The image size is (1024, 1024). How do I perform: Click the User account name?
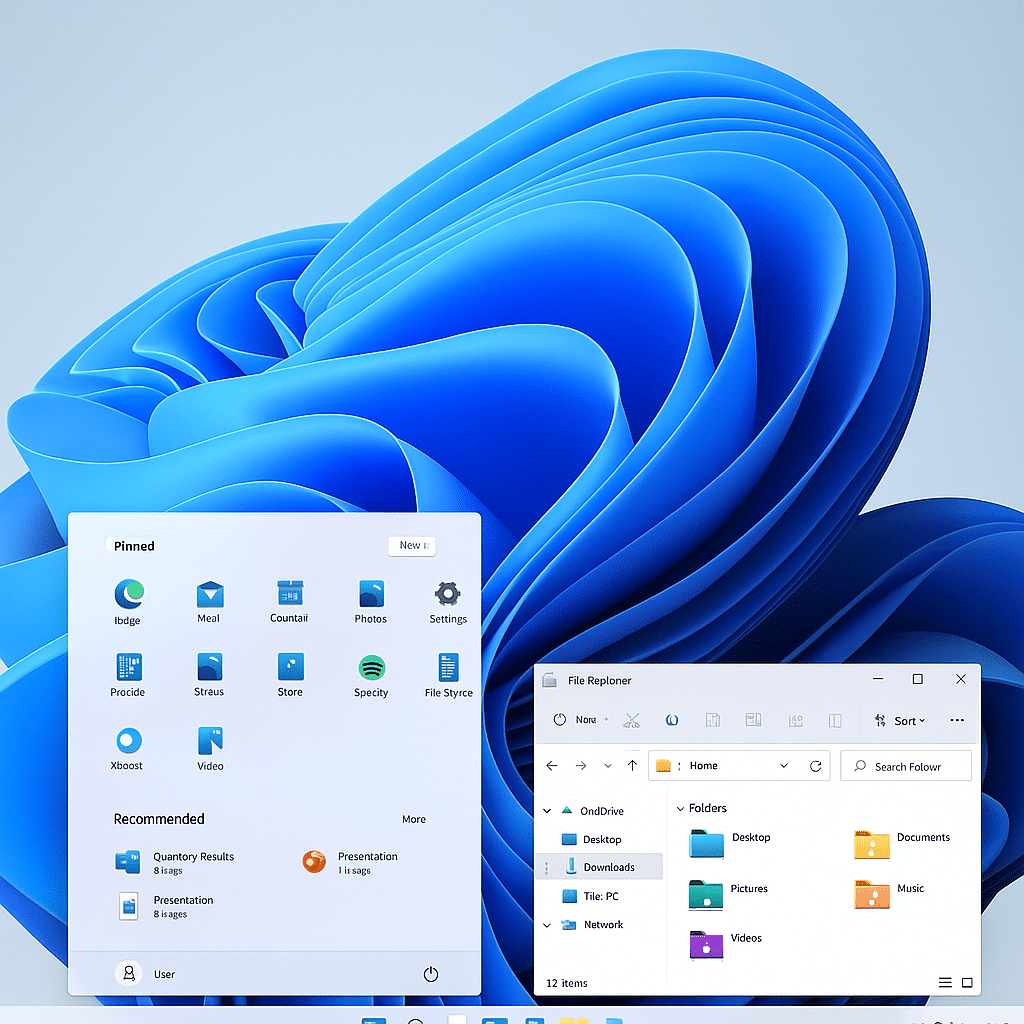(163, 973)
